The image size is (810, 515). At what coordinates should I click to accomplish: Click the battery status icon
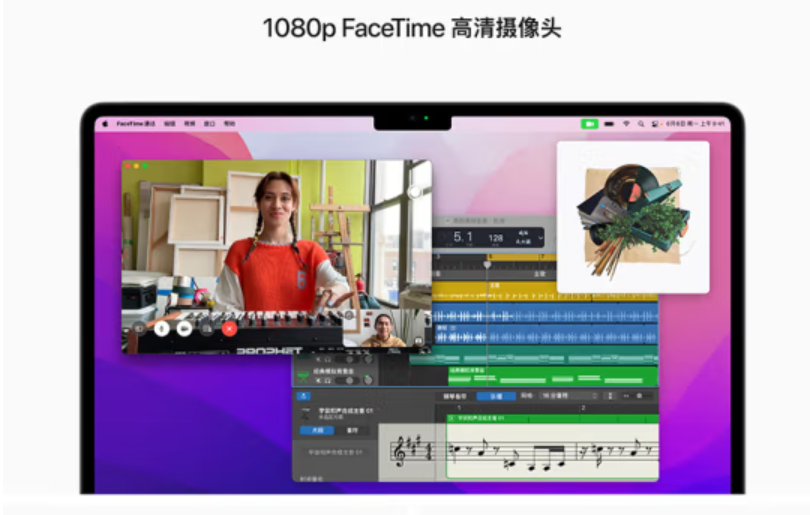(x=609, y=124)
